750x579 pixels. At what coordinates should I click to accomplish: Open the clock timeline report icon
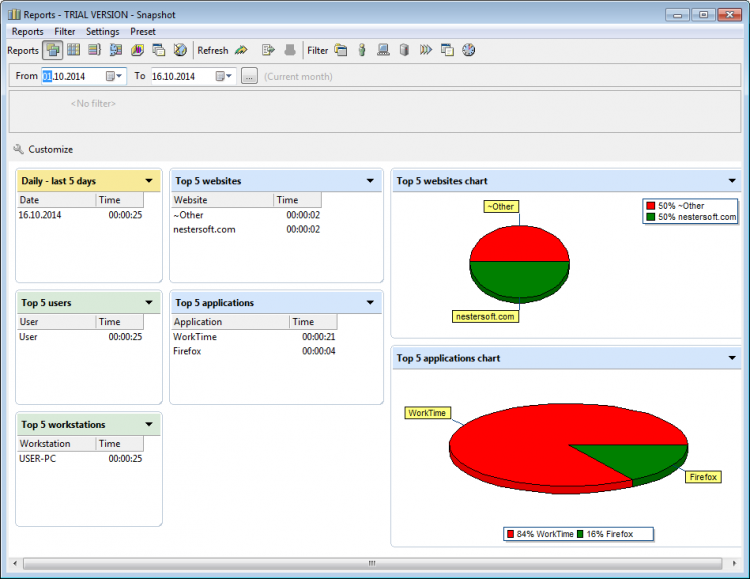[x=116, y=50]
